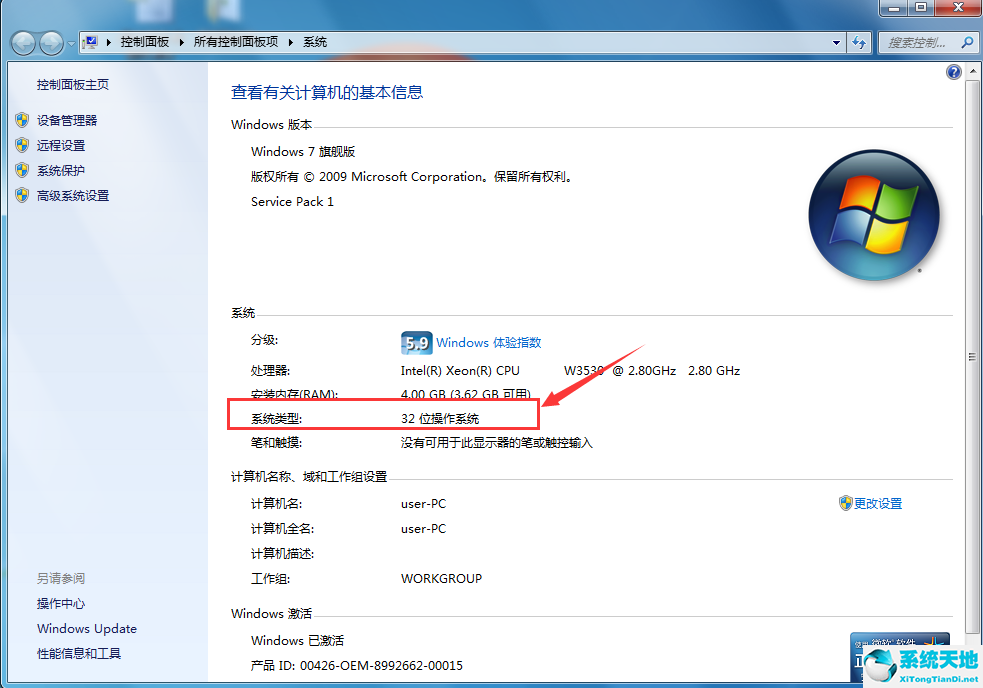The height and width of the screenshot is (688, 983).
Task: Open the address bar dropdown arrow
Action: click(x=837, y=42)
